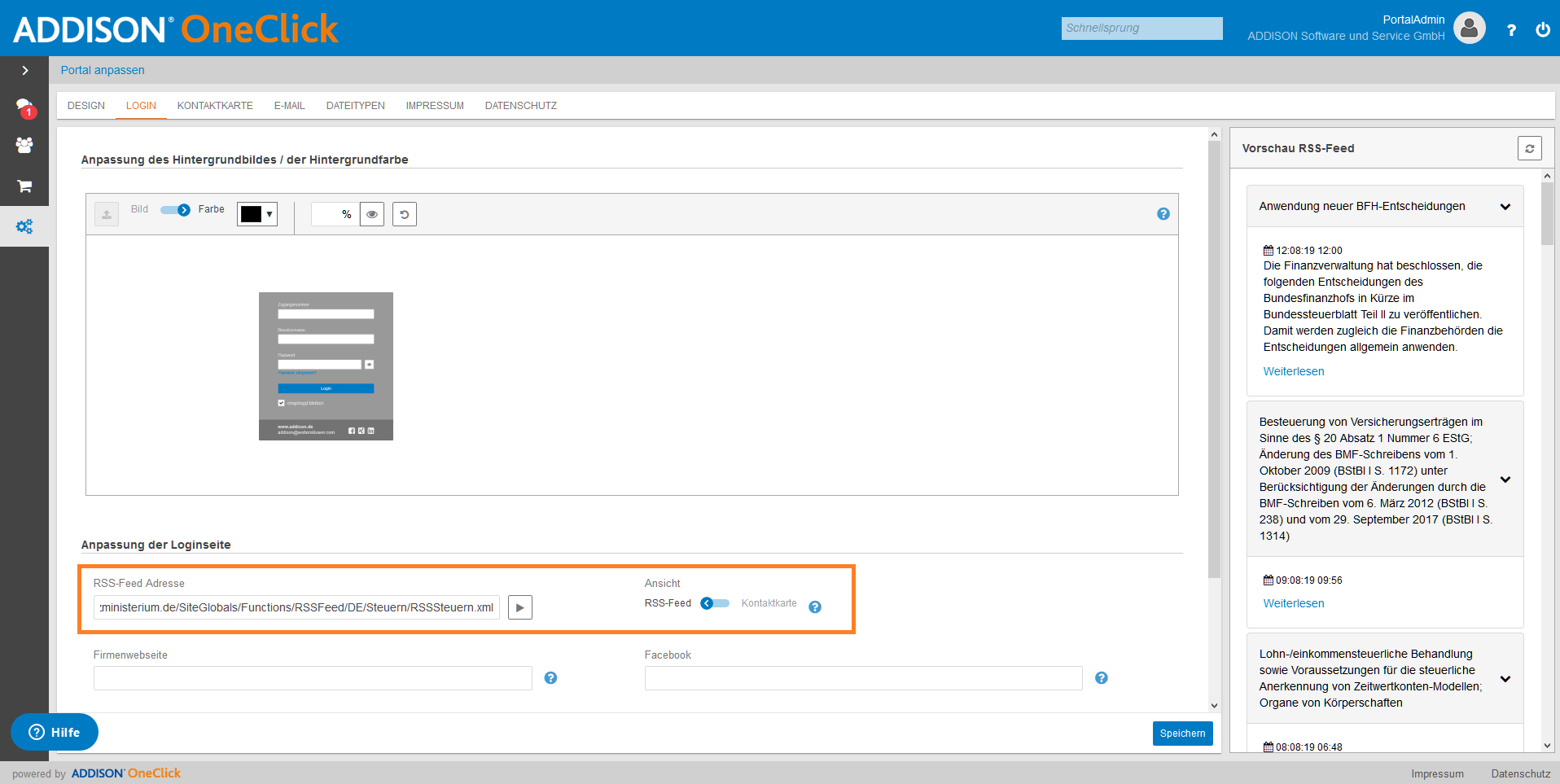Click the power logout icon
The image size is (1560, 784).
tap(1543, 29)
